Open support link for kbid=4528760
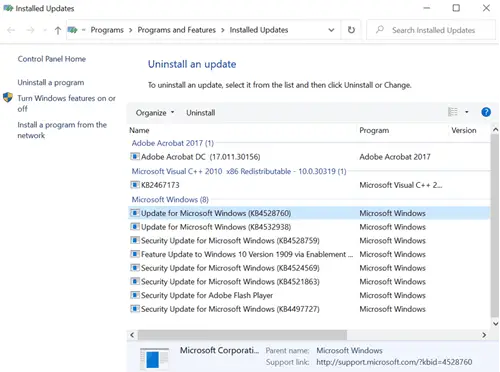This screenshot has width=500, height=372. 394,362
